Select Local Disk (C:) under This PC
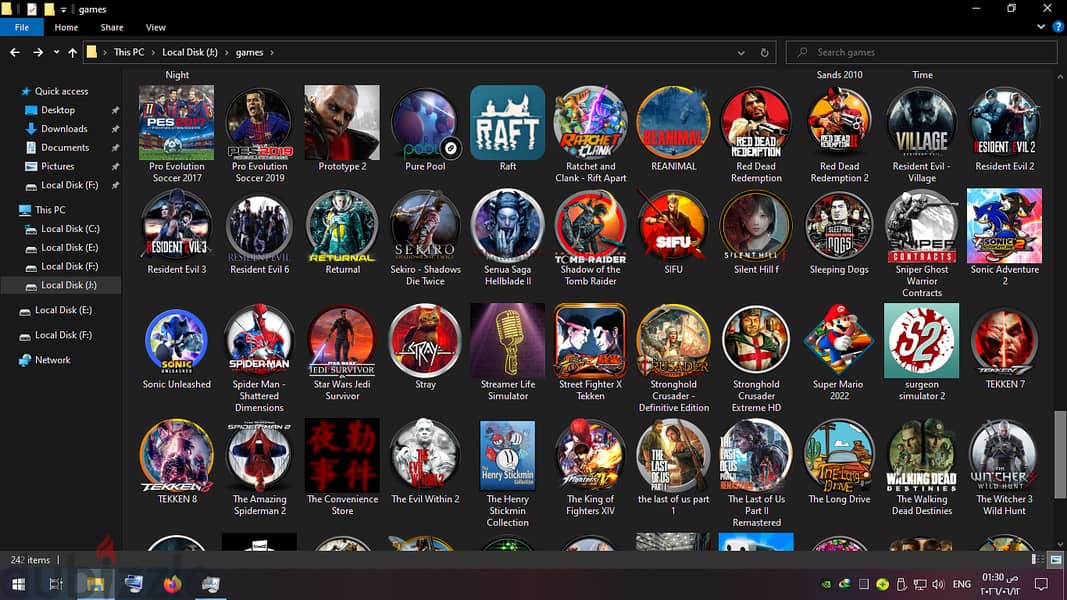The image size is (1067, 600). coord(70,229)
